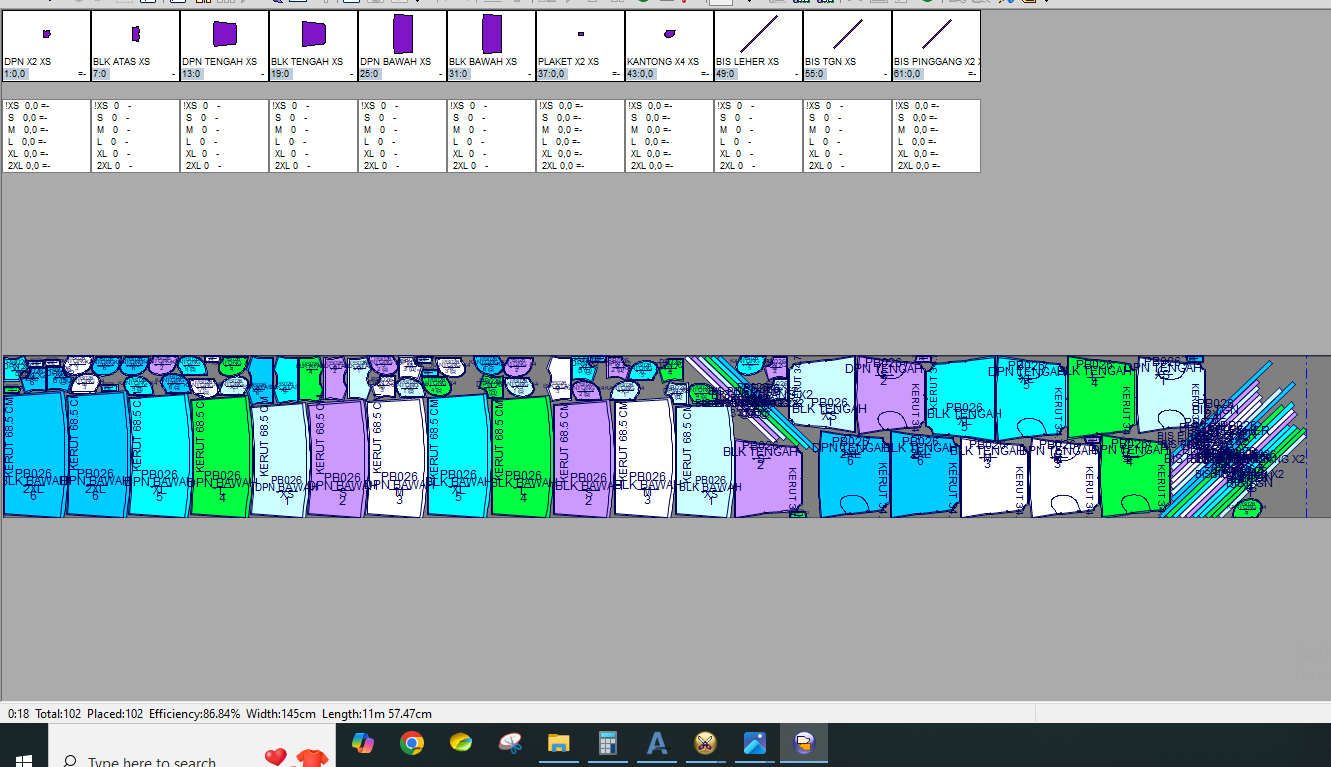Select the DPN X2 XS piece icon
Image resolution: width=1331 pixels, height=767 pixels.
46,34
